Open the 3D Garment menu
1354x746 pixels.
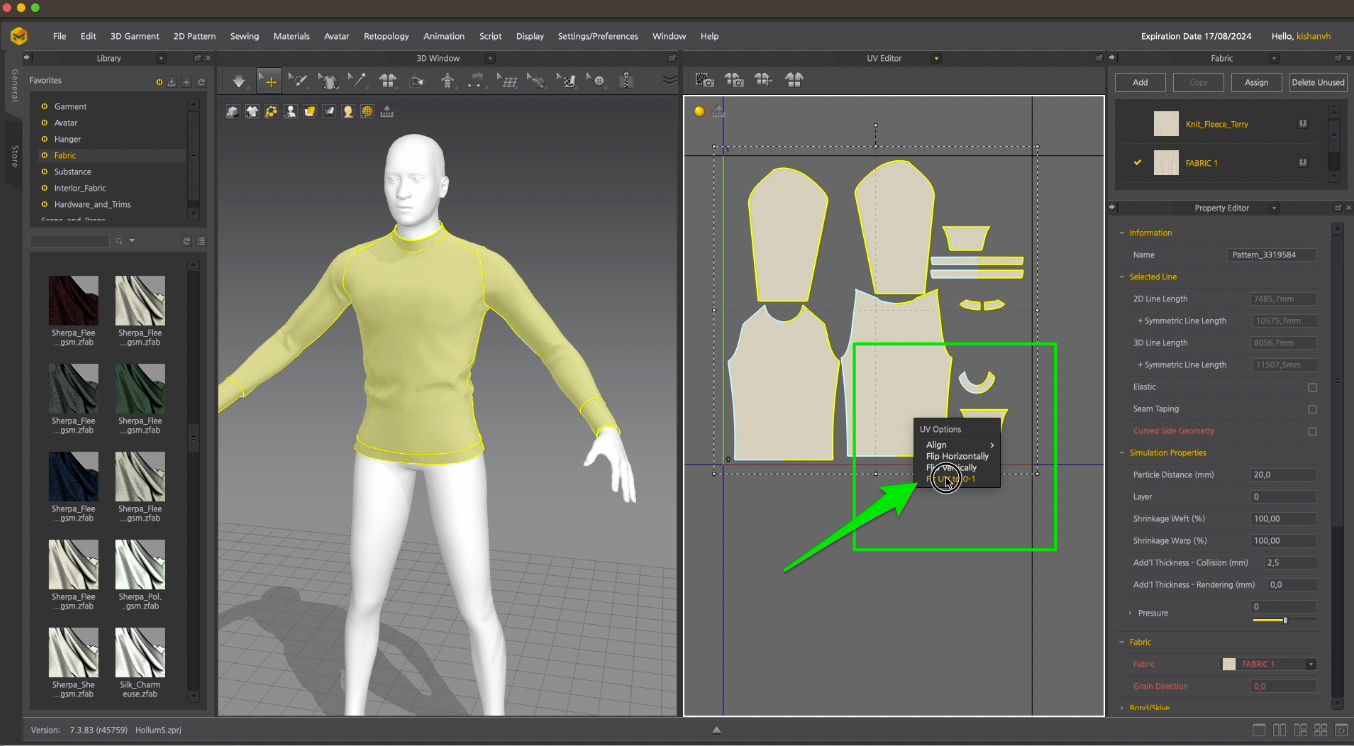pyautogui.click(x=135, y=36)
